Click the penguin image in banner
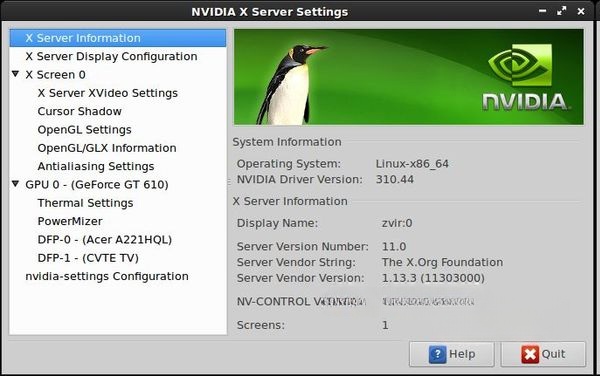 [x=293, y=85]
